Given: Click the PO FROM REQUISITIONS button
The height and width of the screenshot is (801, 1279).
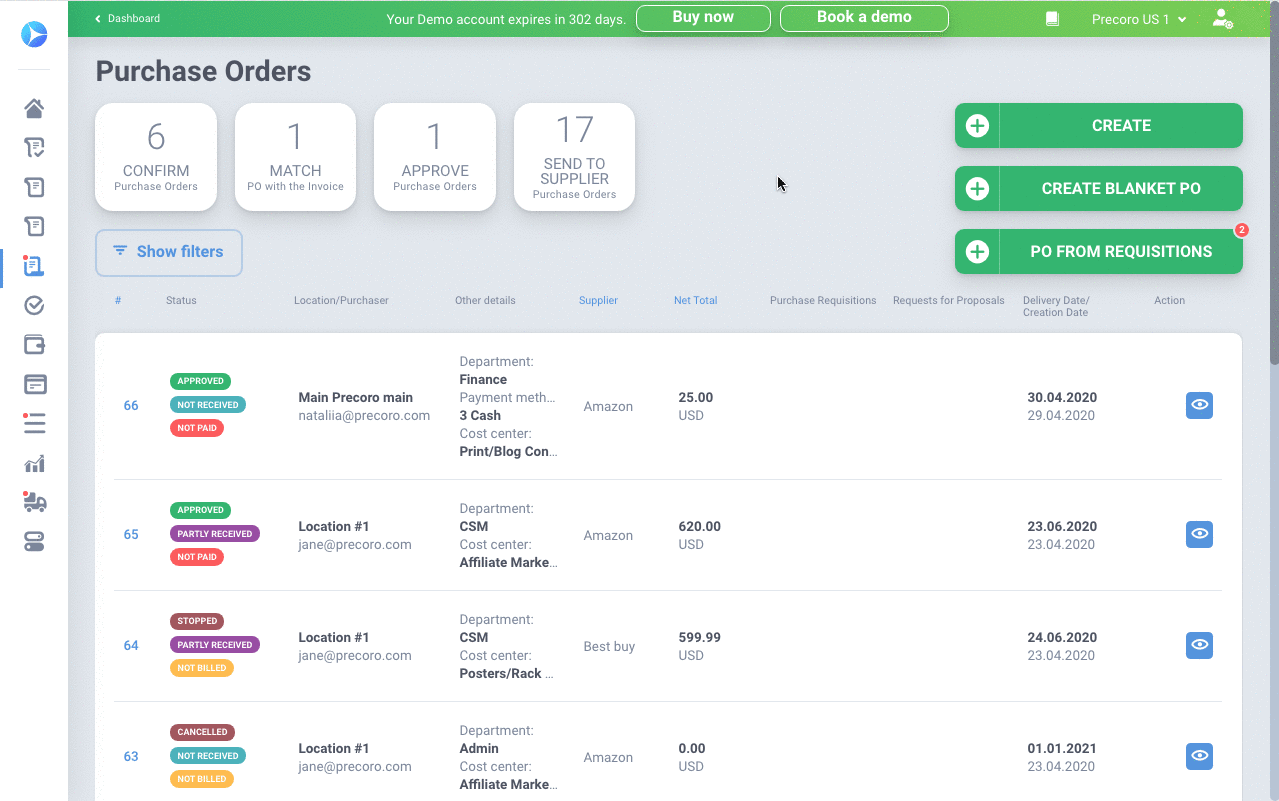Looking at the screenshot, I should click(x=1099, y=252).
